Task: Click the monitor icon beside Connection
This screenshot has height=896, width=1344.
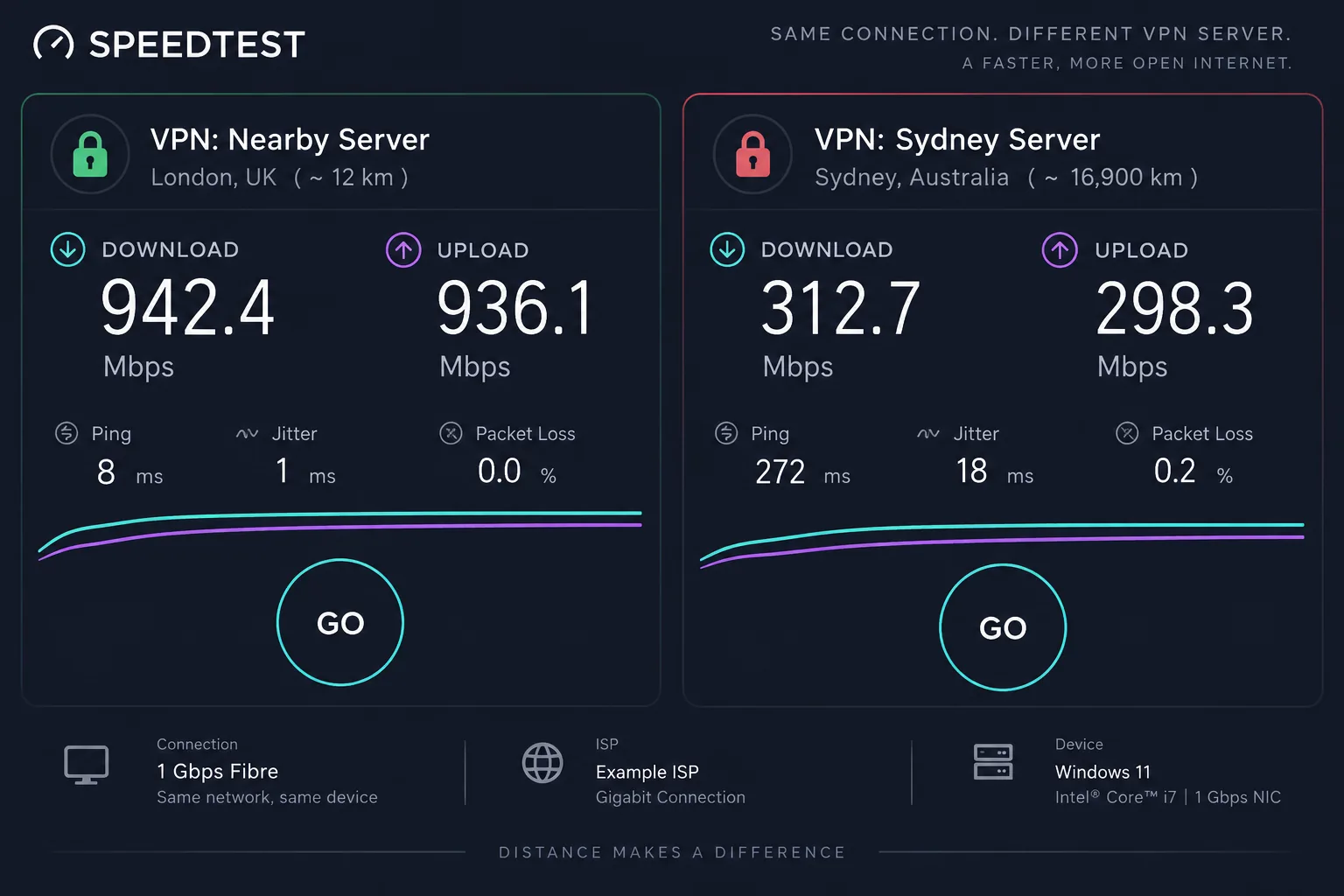Action: click(x=87, y=765)
